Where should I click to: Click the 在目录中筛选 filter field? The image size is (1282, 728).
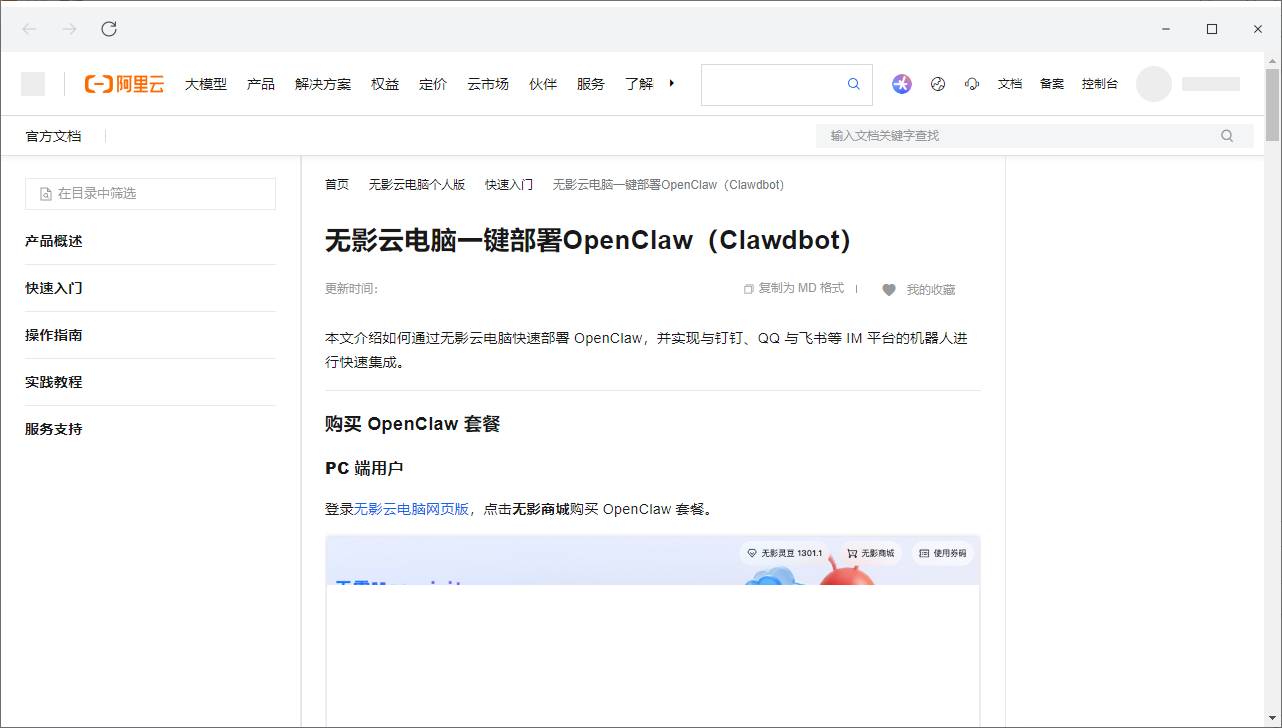(150, 193)
